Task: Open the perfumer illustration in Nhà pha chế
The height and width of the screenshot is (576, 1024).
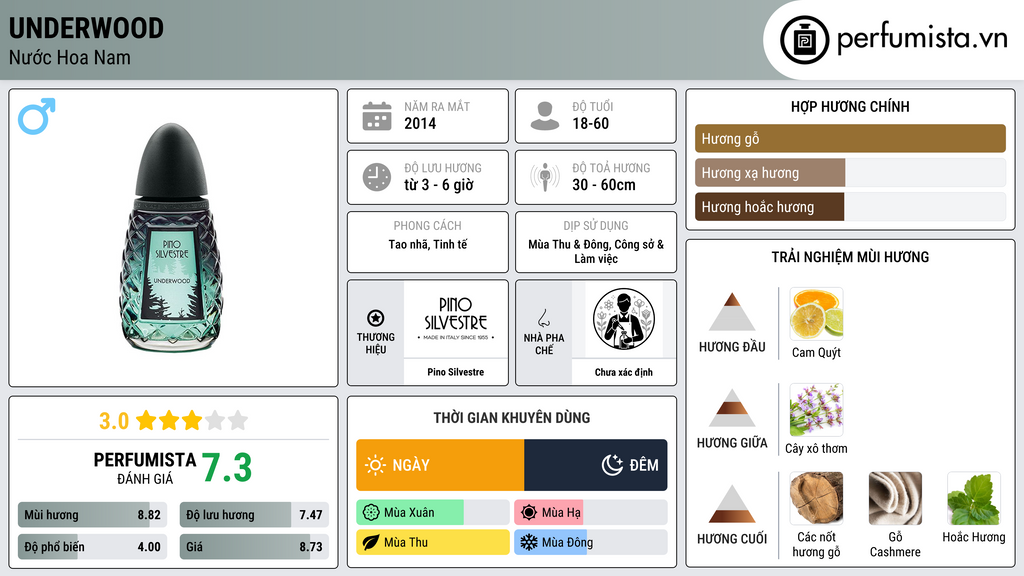Action: point(624,319)
